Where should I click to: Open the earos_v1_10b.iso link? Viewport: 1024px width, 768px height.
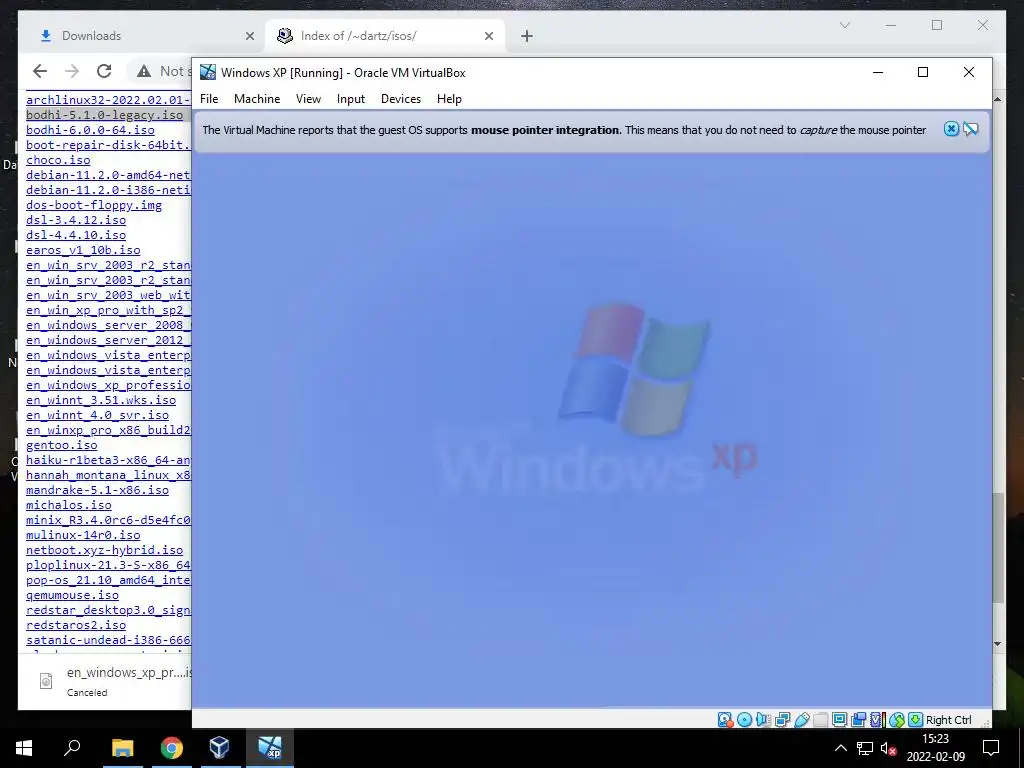click(83, 250)
